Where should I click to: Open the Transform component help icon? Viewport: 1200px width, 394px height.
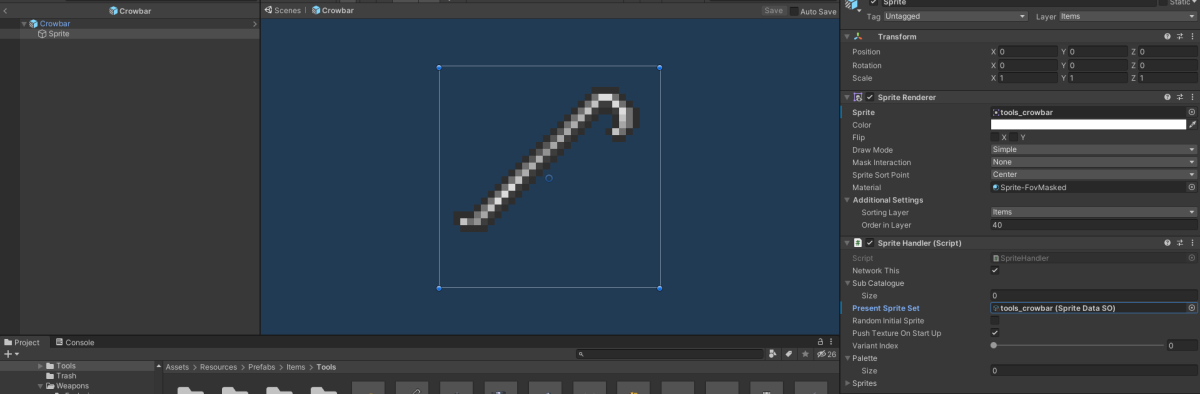pos(1167,37)
